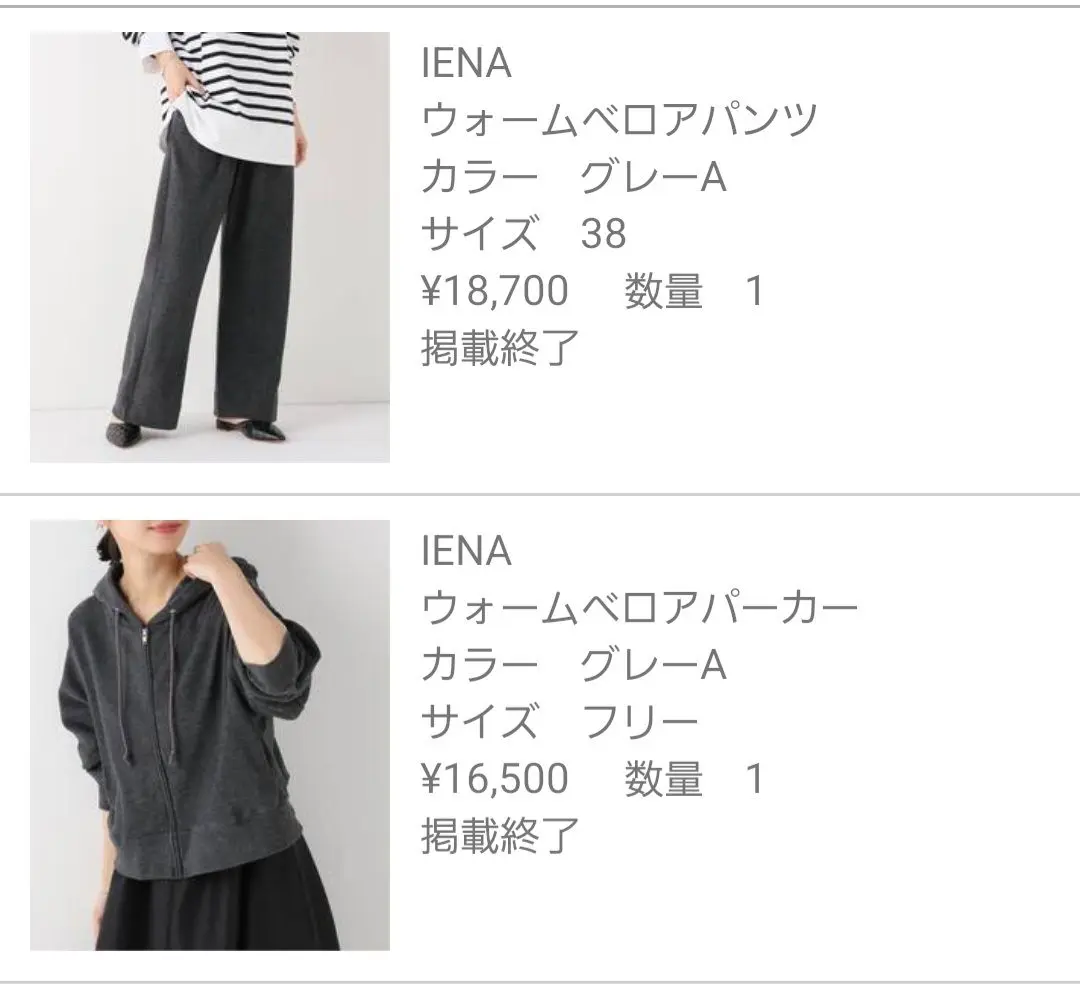1080x989 pixels.
Task: Click 数量 1 on the pants item
Action: (x=694, y=290)
